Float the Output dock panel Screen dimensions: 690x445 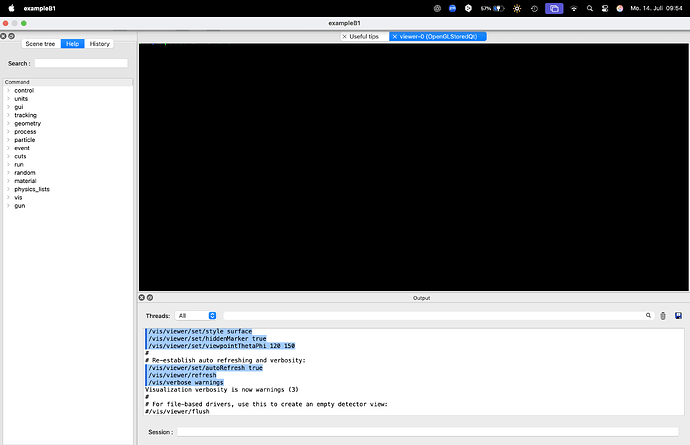point(150,298)
